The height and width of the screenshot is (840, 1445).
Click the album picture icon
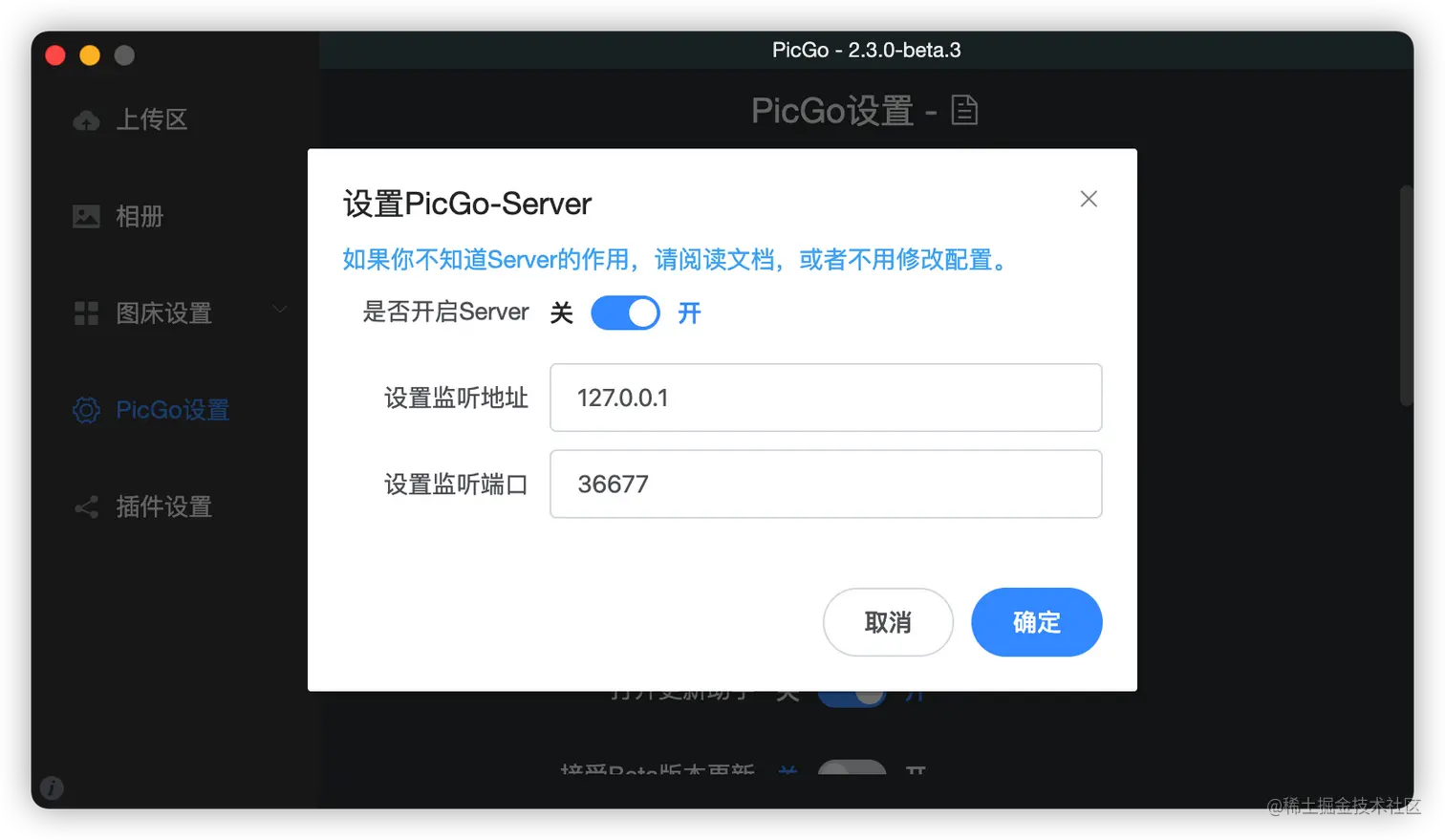pyautogui.click(x=86, y=216)
